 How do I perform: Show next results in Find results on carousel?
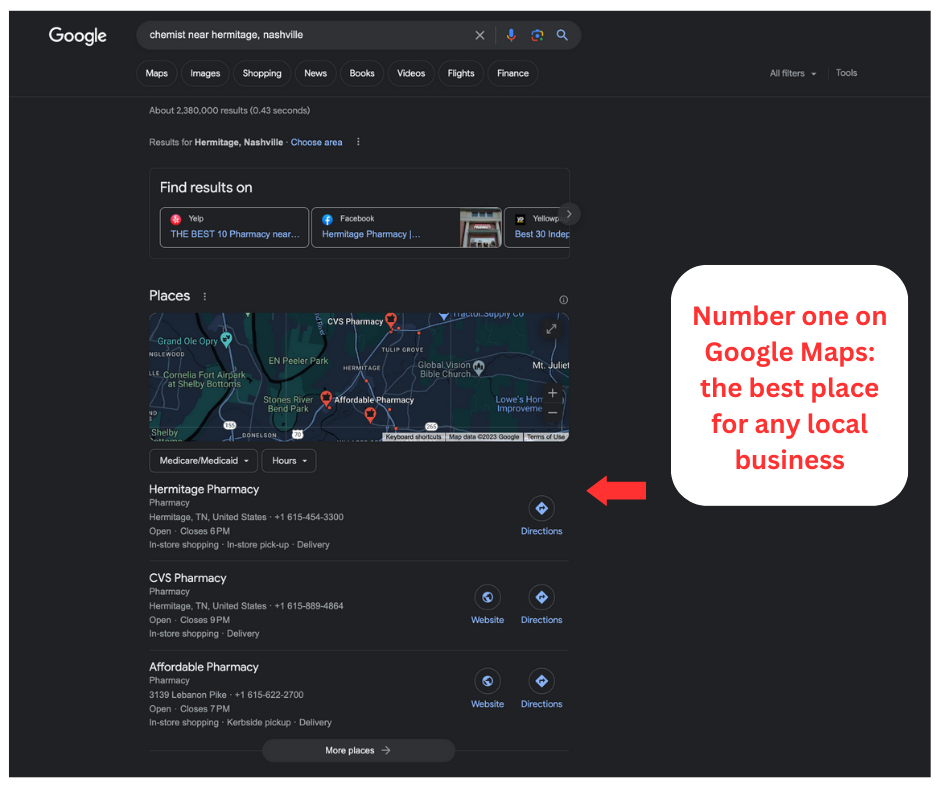[569, 214]
